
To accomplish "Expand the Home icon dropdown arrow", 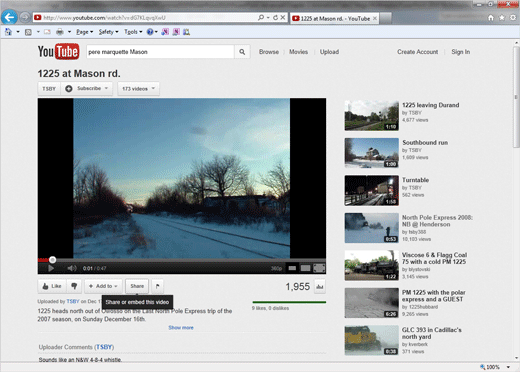I will 18,32.
